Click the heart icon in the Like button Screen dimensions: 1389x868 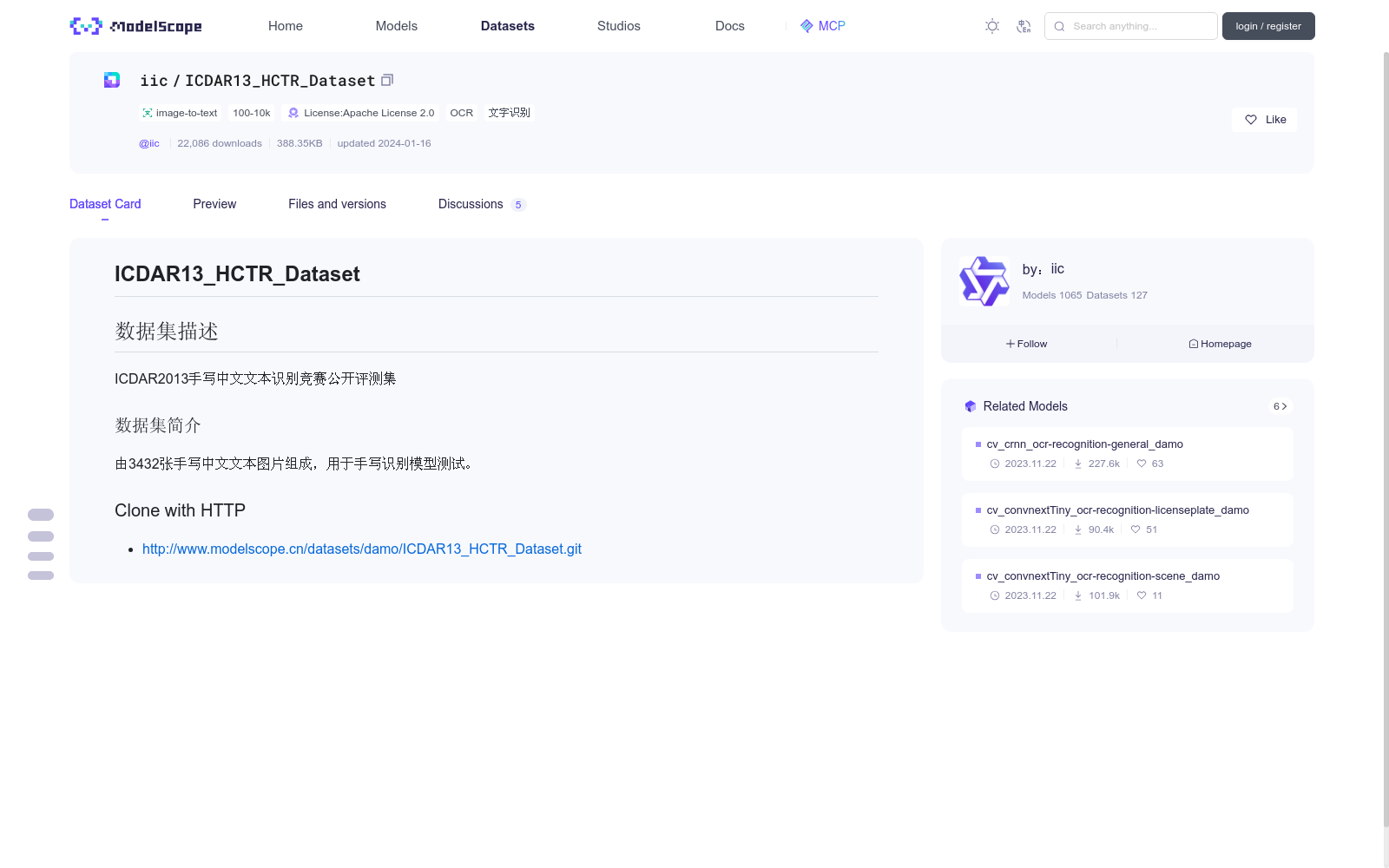pos(1251,120)
